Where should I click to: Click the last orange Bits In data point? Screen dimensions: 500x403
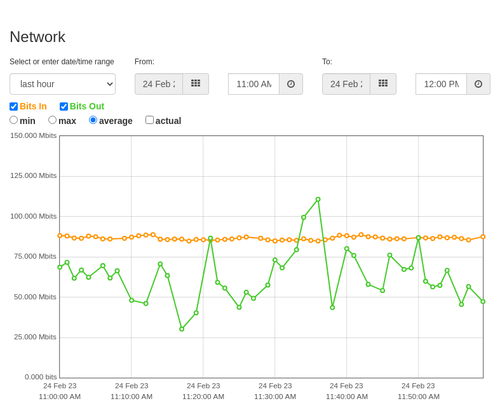point(483,237)
